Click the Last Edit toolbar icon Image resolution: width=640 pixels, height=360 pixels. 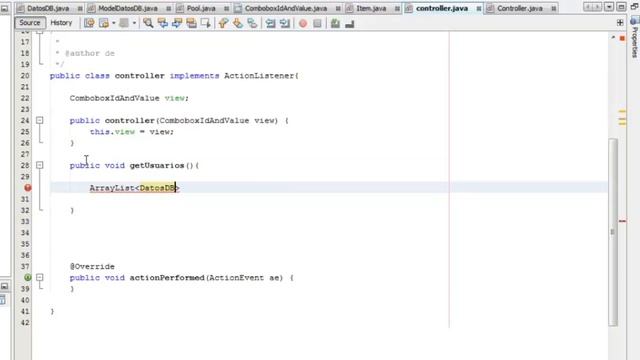[x=89, y=23]
